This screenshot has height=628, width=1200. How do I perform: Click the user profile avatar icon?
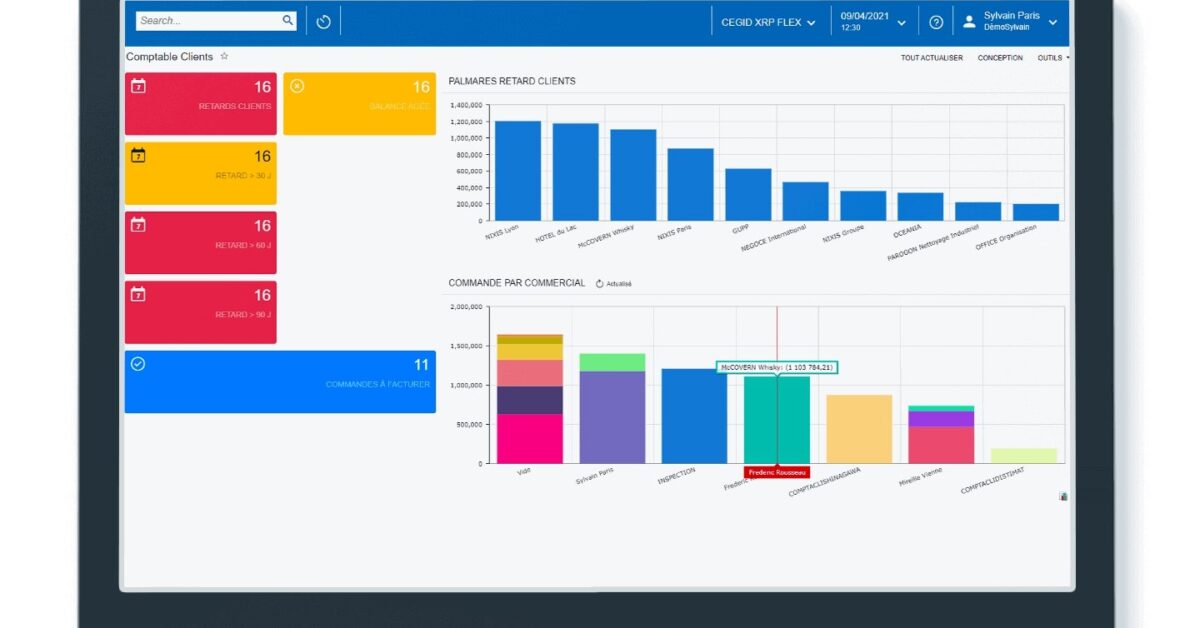[x=968, y=20]
